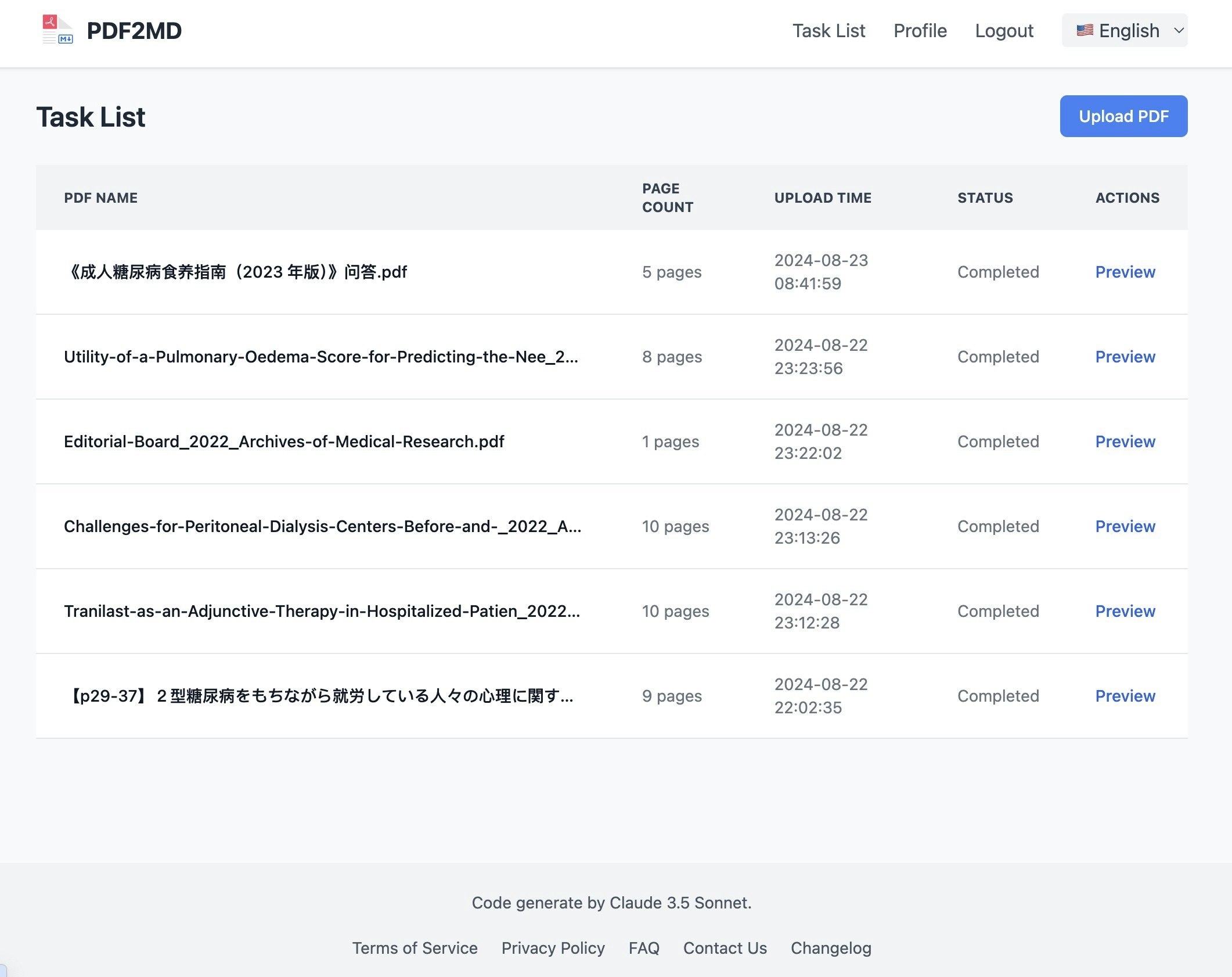Preview the Challenges-for-Peritoneal-Dialysis PDF
The height and width of the screenshot is (977, 1232).
[1125, 526]
